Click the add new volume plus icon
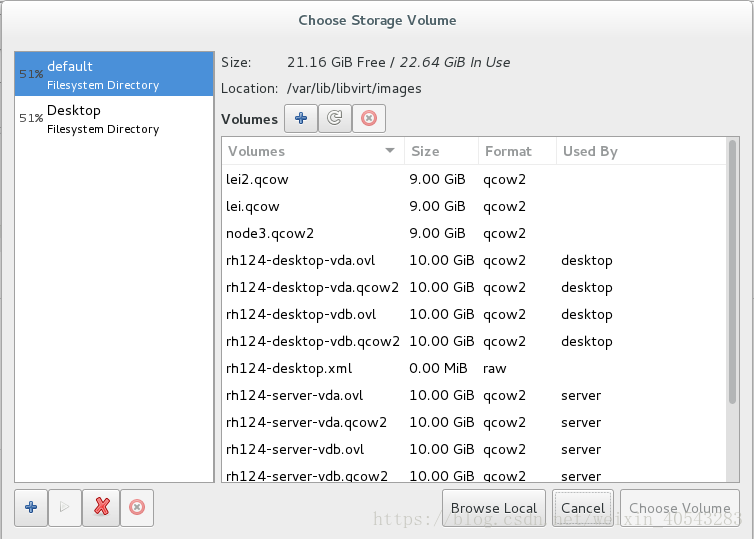 pyautogui.click(x=301, y=118)
